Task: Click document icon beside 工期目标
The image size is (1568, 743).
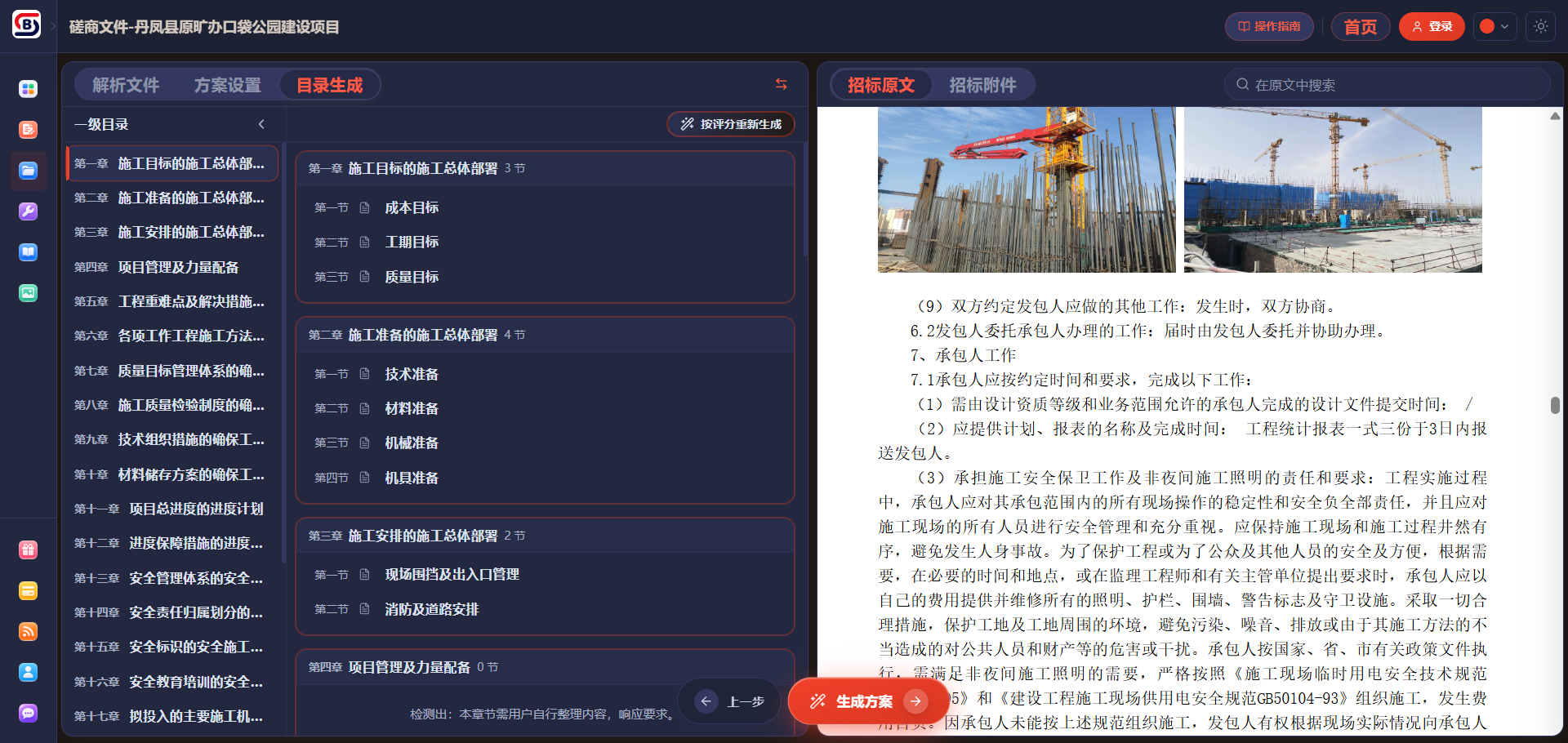Action: pyautogui.click(x=365, y=242)
